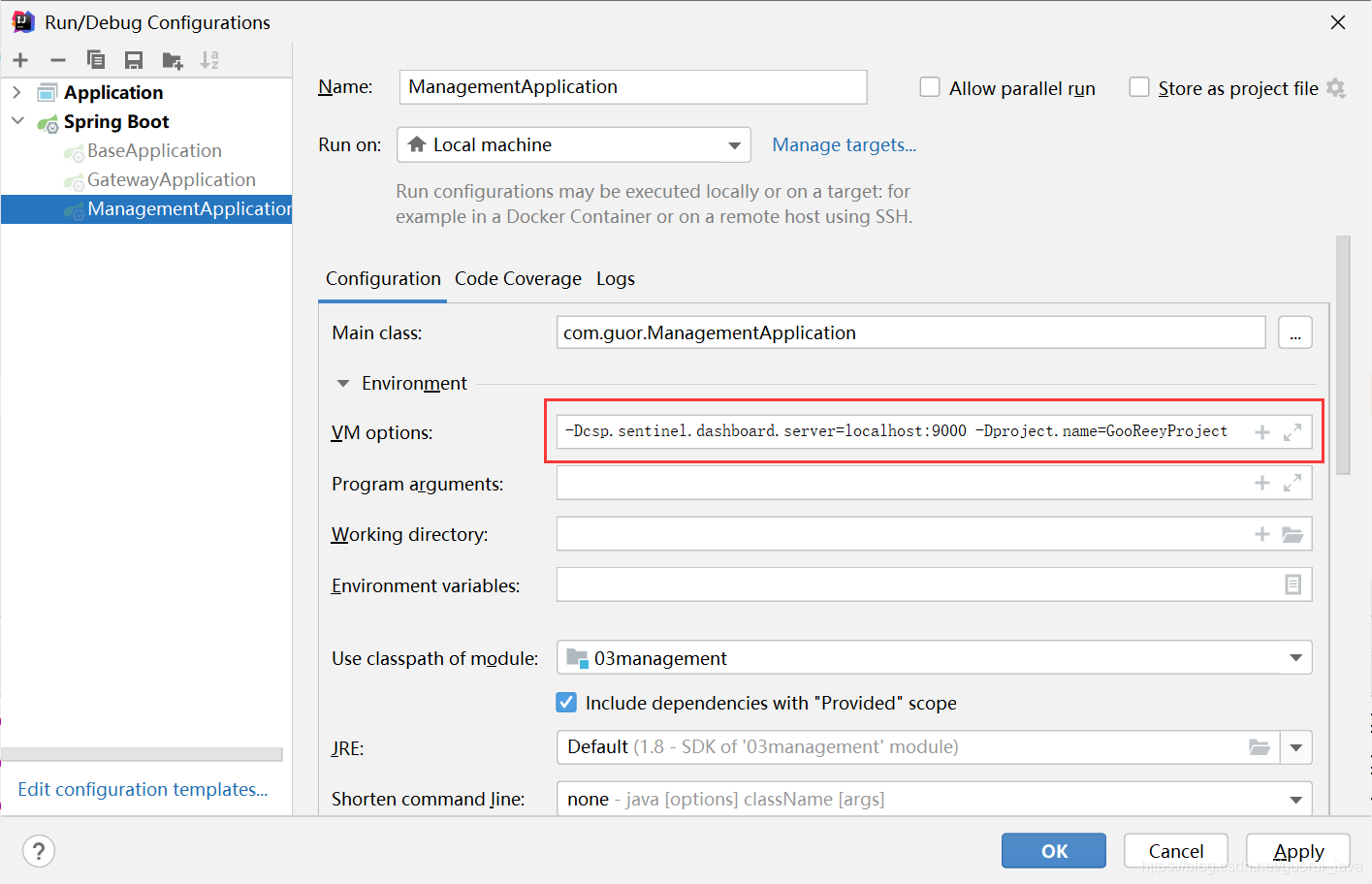The image size is (1372, 884).
Task: Open Shorten command line dropdown
Action: point(935,799)
